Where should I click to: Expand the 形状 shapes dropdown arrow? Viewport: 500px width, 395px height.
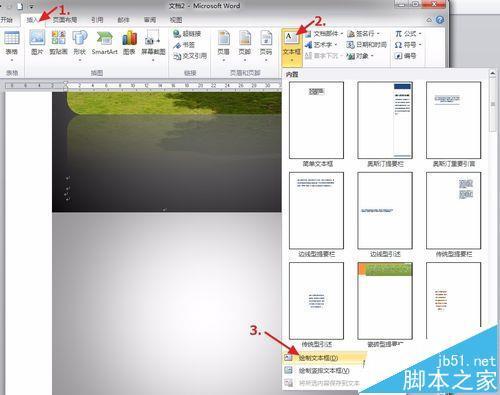80,60
